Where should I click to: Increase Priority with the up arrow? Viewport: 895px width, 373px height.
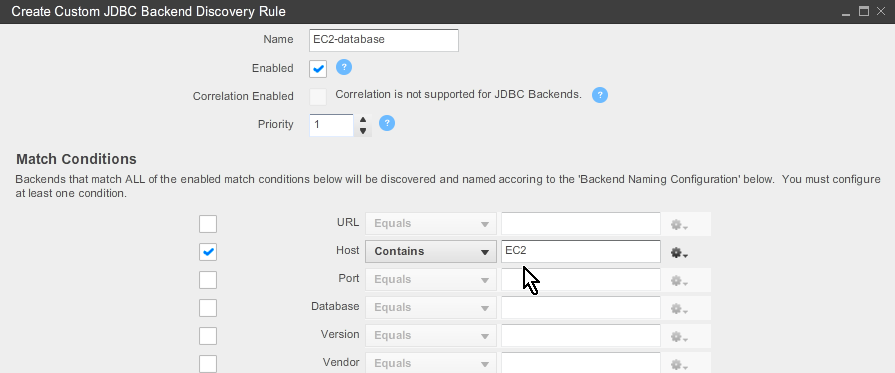click(362, 120)
